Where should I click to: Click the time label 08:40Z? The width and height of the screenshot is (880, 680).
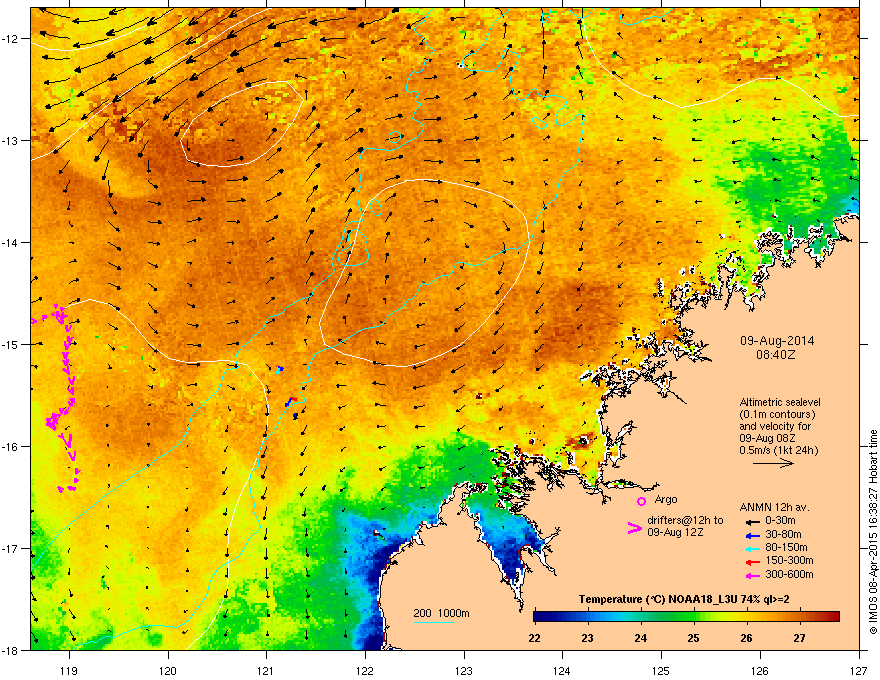pyautogui.click(x=776, y=355)
